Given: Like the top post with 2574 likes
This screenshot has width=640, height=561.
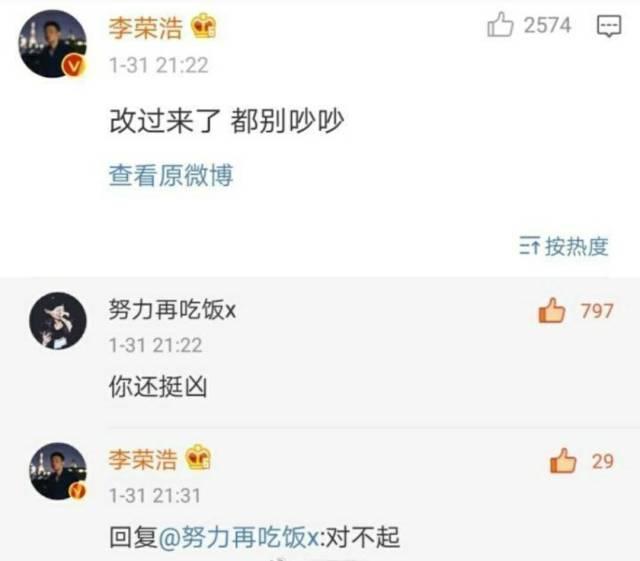Looking at the screenshot, I should pyautogui.click(x=500, y=24).
